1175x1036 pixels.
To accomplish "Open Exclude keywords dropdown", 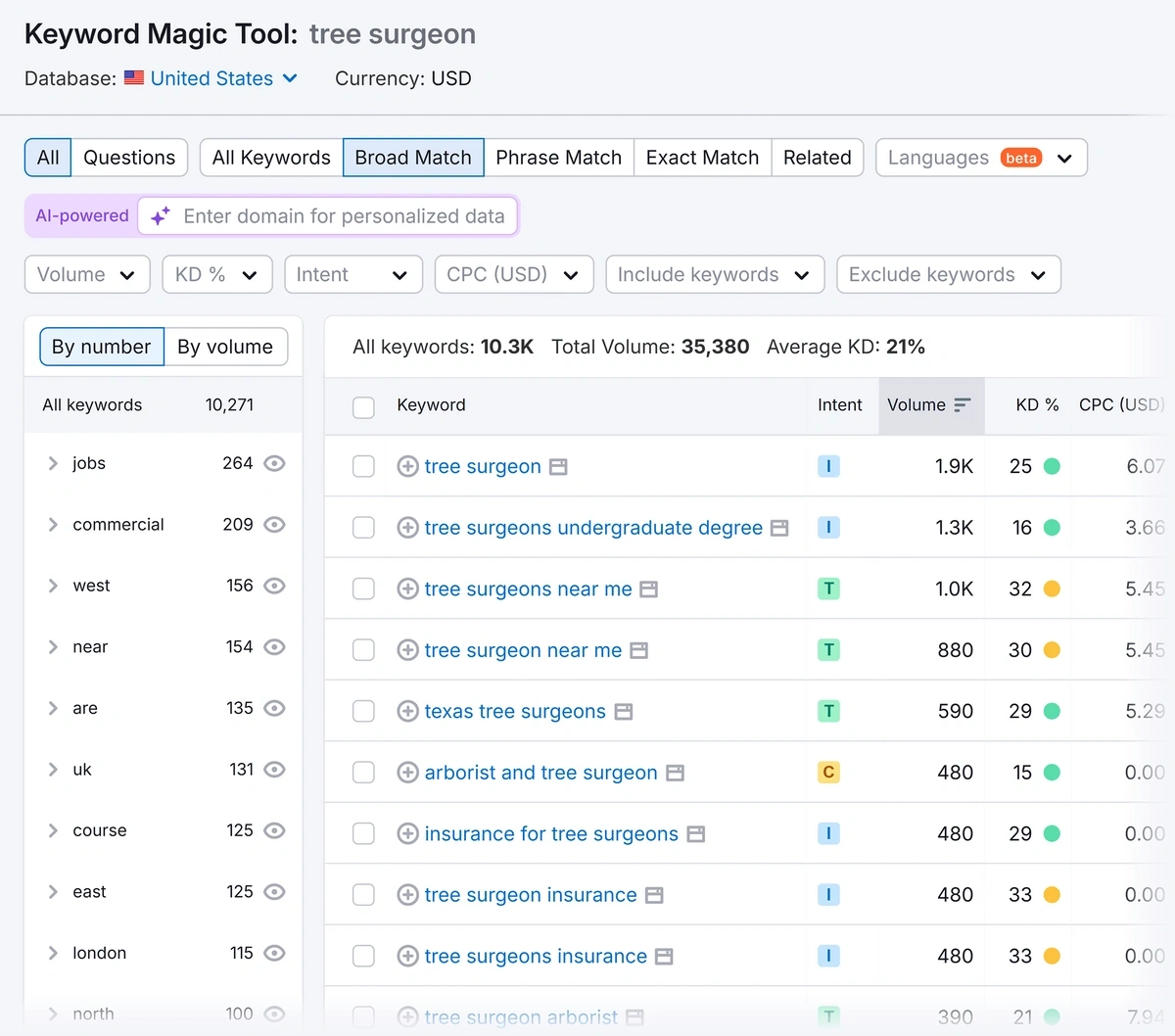I will tap(949, 275).
